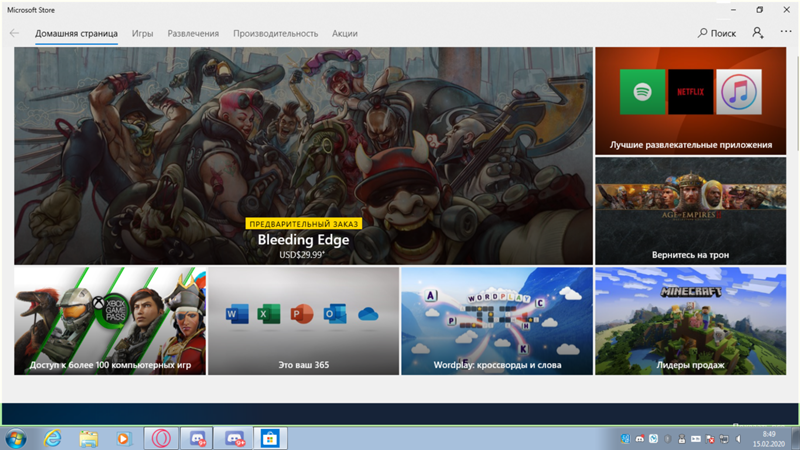Open the Развлечения tab
The image size is (800, 450).
click(193, 34)
